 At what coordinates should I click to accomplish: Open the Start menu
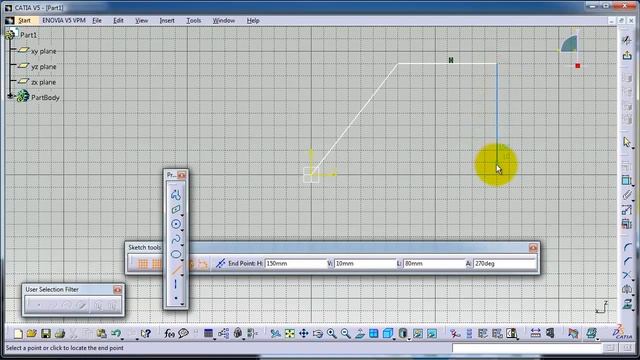click(24, 20)
